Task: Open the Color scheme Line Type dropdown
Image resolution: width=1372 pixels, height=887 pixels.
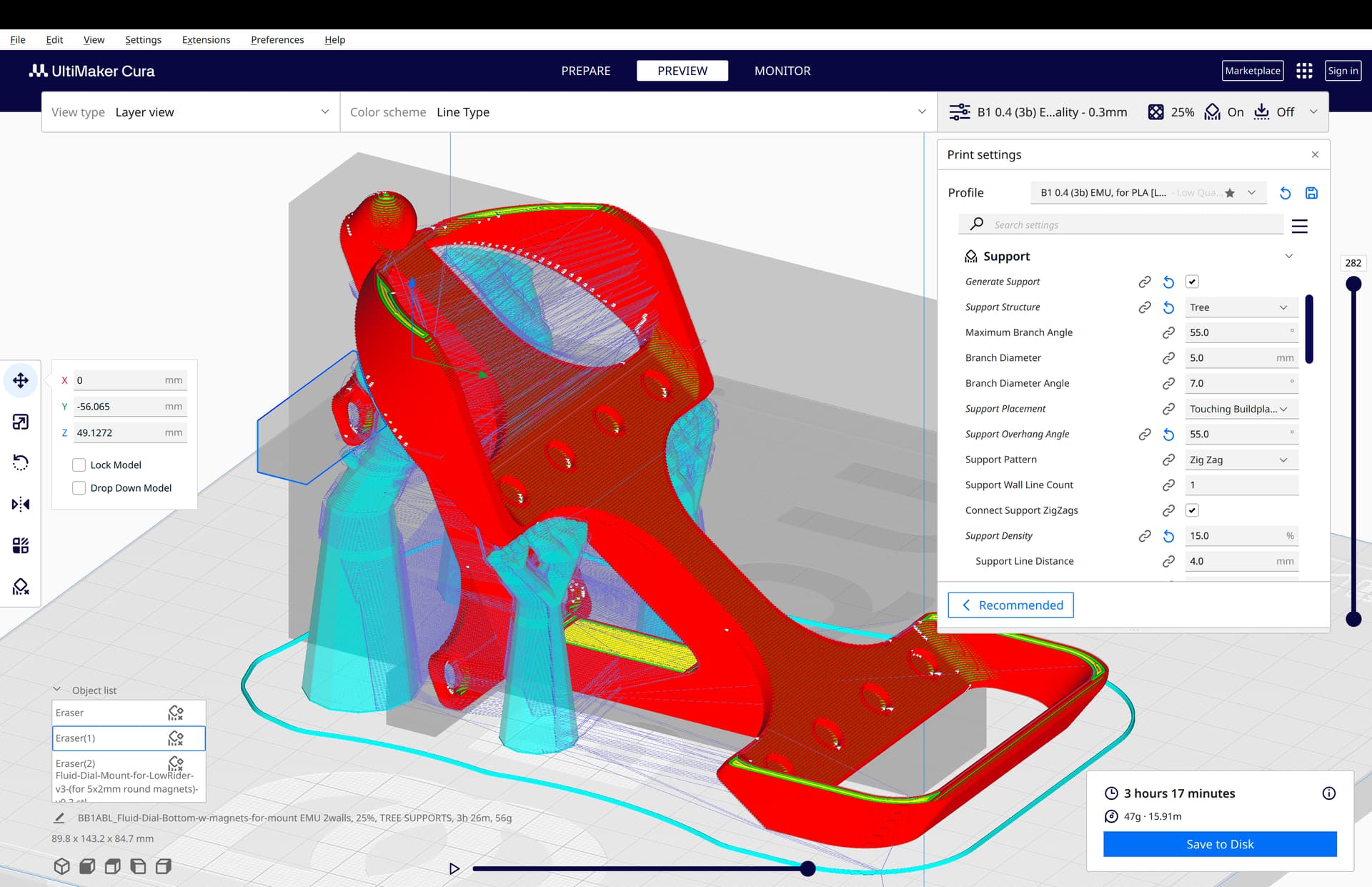Action: 638,112
